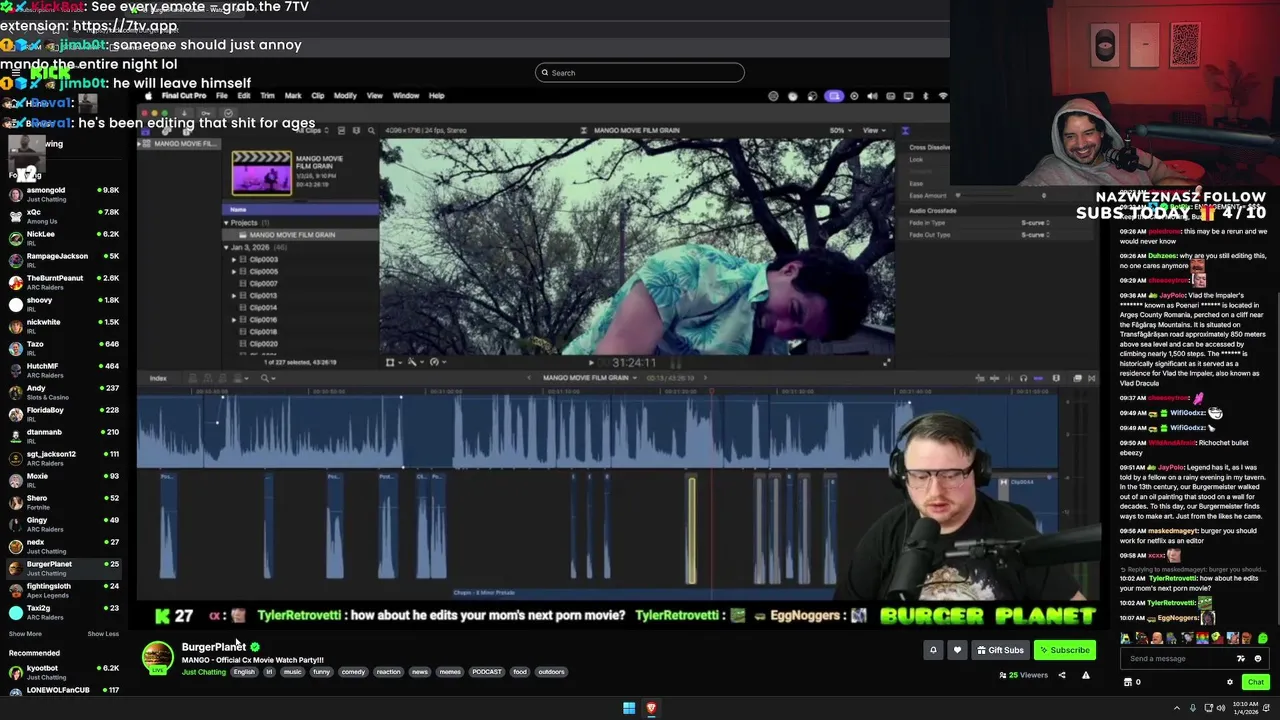The height and width of the screenshot is (720, 1280).
Task: Click the irl tag under stream title
Action: 269,672
